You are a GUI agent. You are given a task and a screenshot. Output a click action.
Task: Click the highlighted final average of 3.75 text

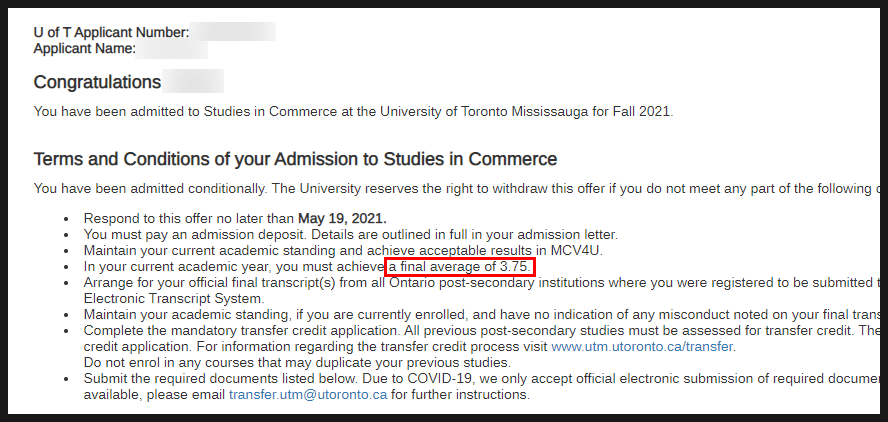click(x=460, y=266)
